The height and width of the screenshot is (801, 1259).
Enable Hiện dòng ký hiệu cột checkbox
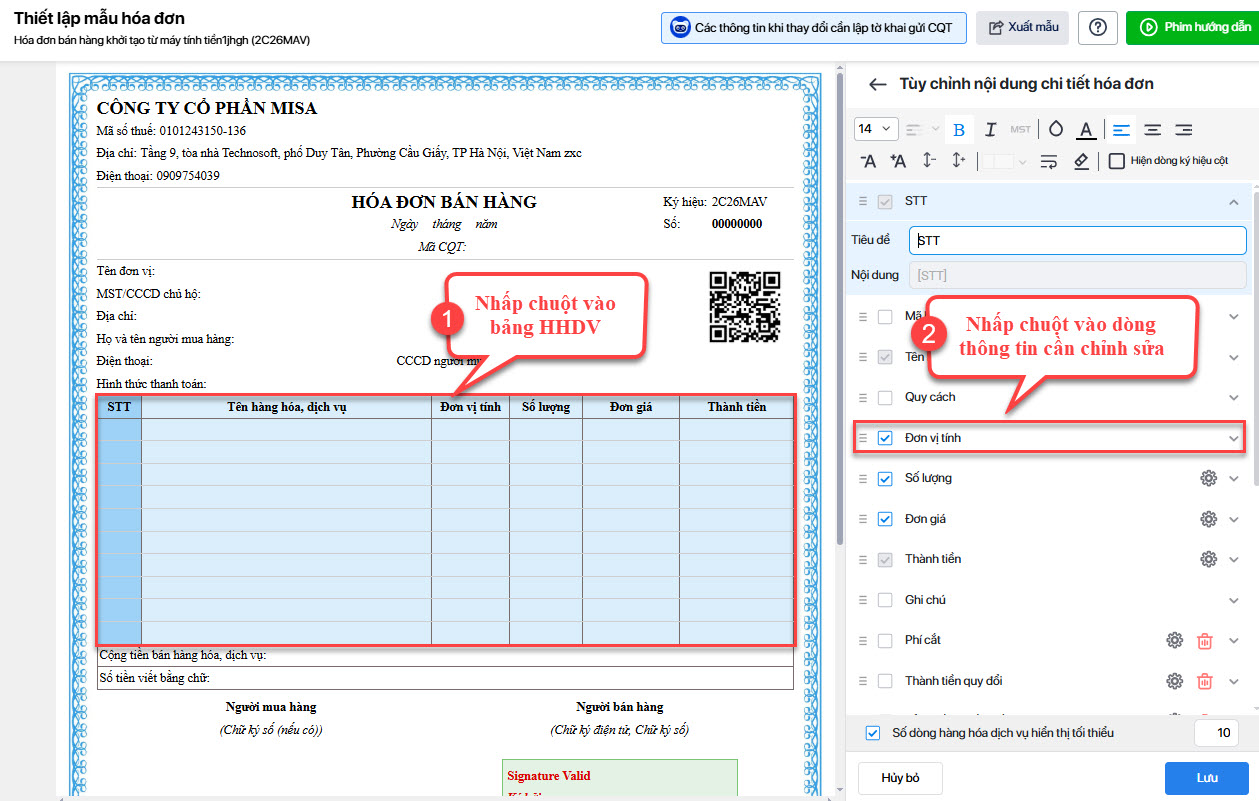(1117, 161)
